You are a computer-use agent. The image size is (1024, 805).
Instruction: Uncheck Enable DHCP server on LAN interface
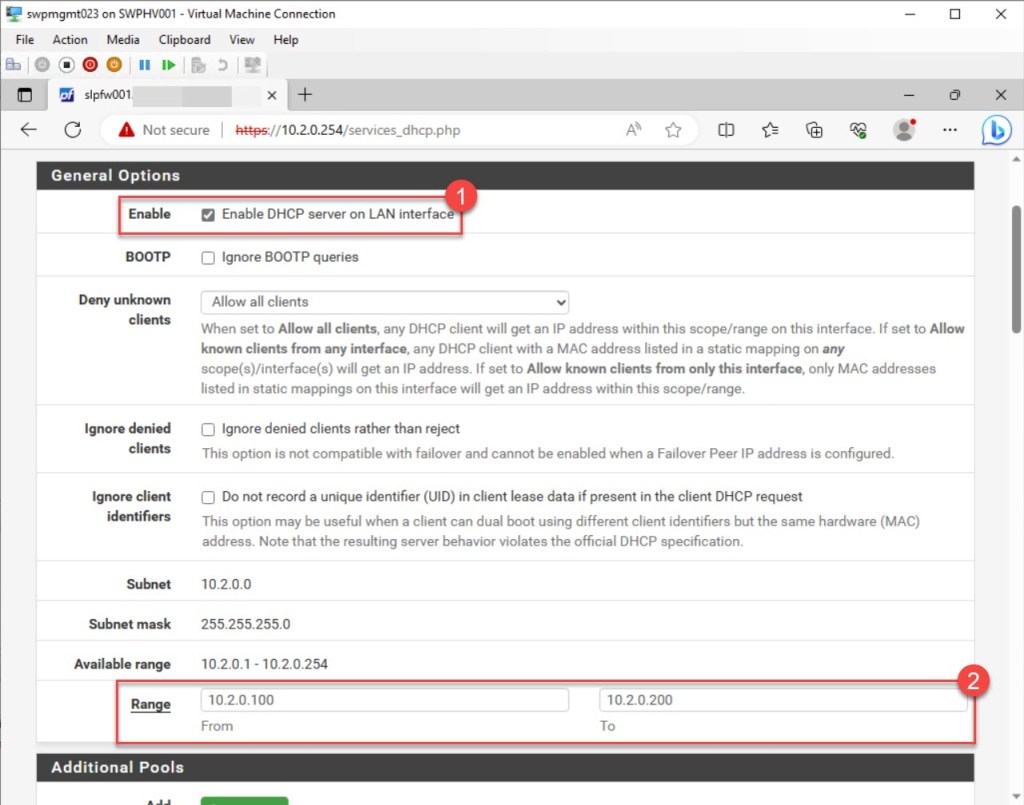pyautogui.click(x=208, y=214)
